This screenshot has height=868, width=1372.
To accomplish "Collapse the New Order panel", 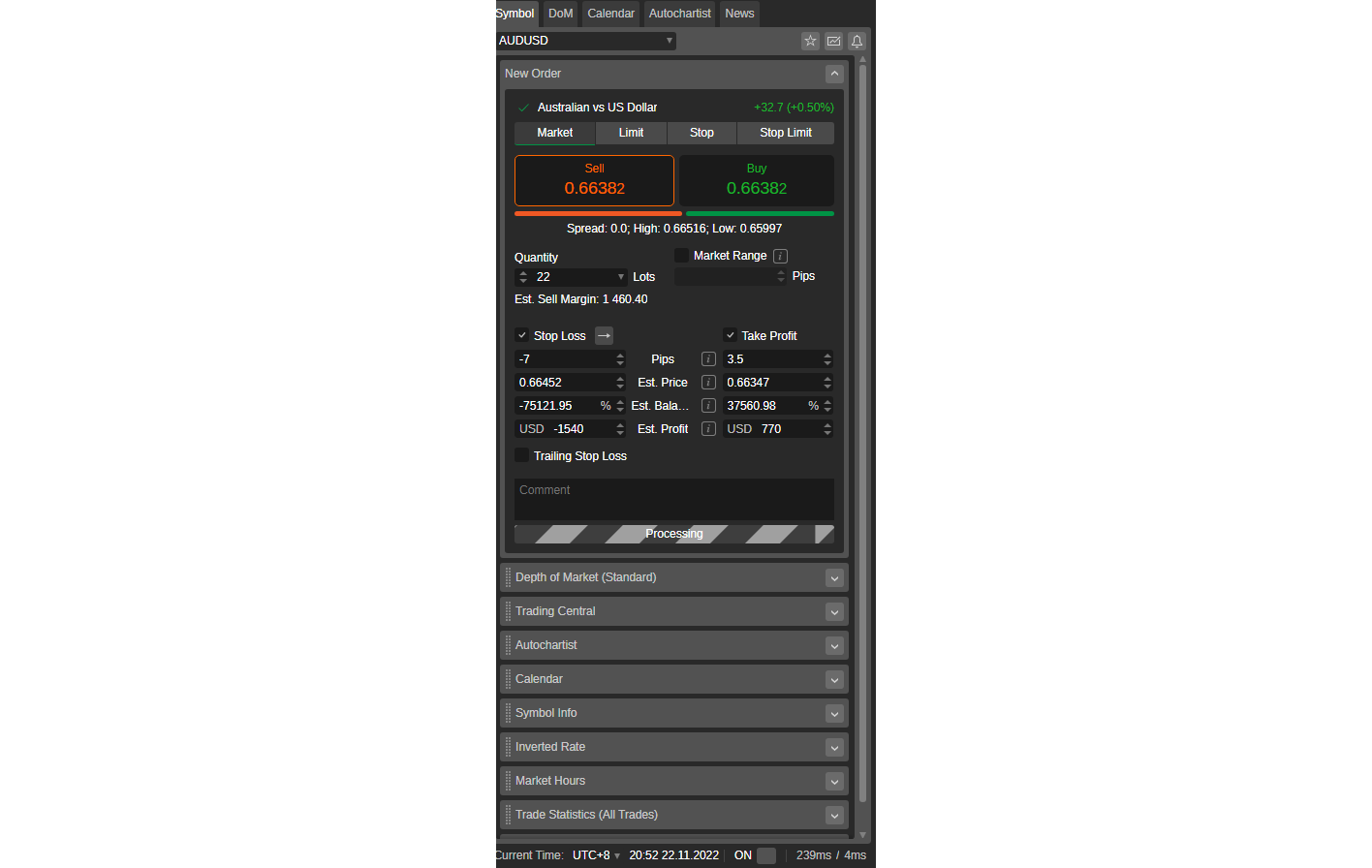I will click(x=833, y=74).
